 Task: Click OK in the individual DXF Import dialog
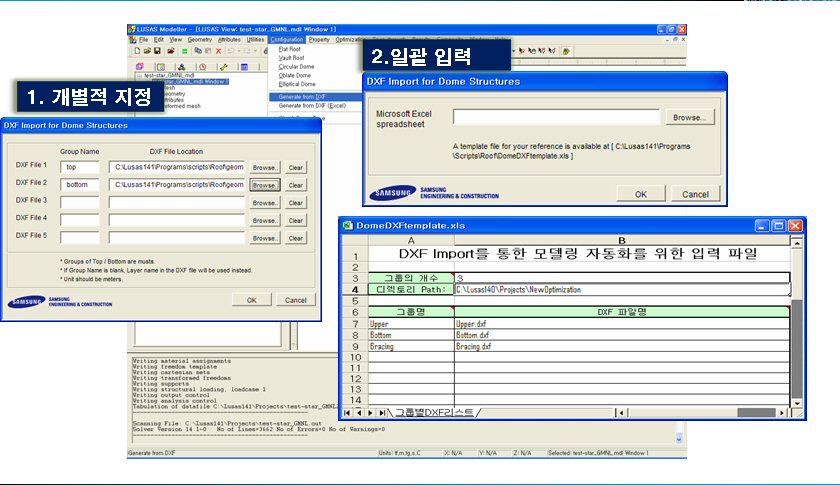[252, 300]
